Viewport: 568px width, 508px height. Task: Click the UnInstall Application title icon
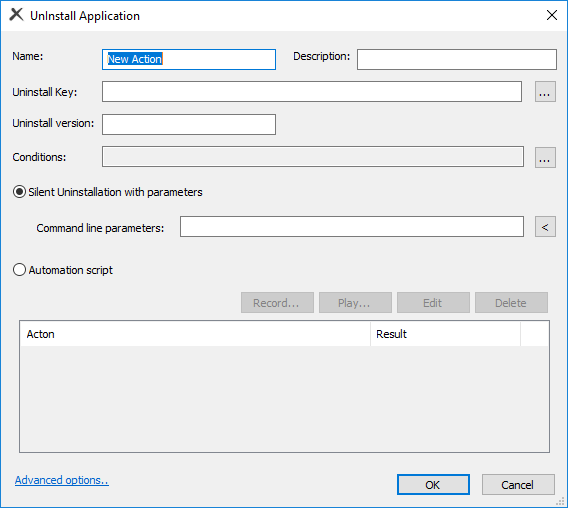[16, 15]
